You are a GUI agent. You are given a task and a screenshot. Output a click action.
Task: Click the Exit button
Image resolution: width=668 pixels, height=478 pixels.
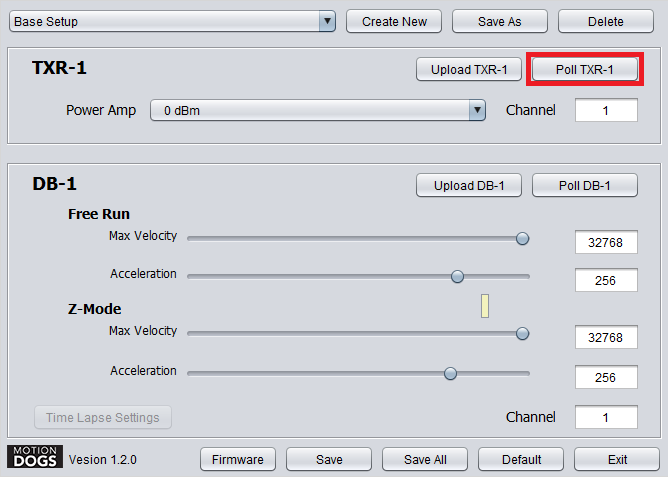[617, 459]
